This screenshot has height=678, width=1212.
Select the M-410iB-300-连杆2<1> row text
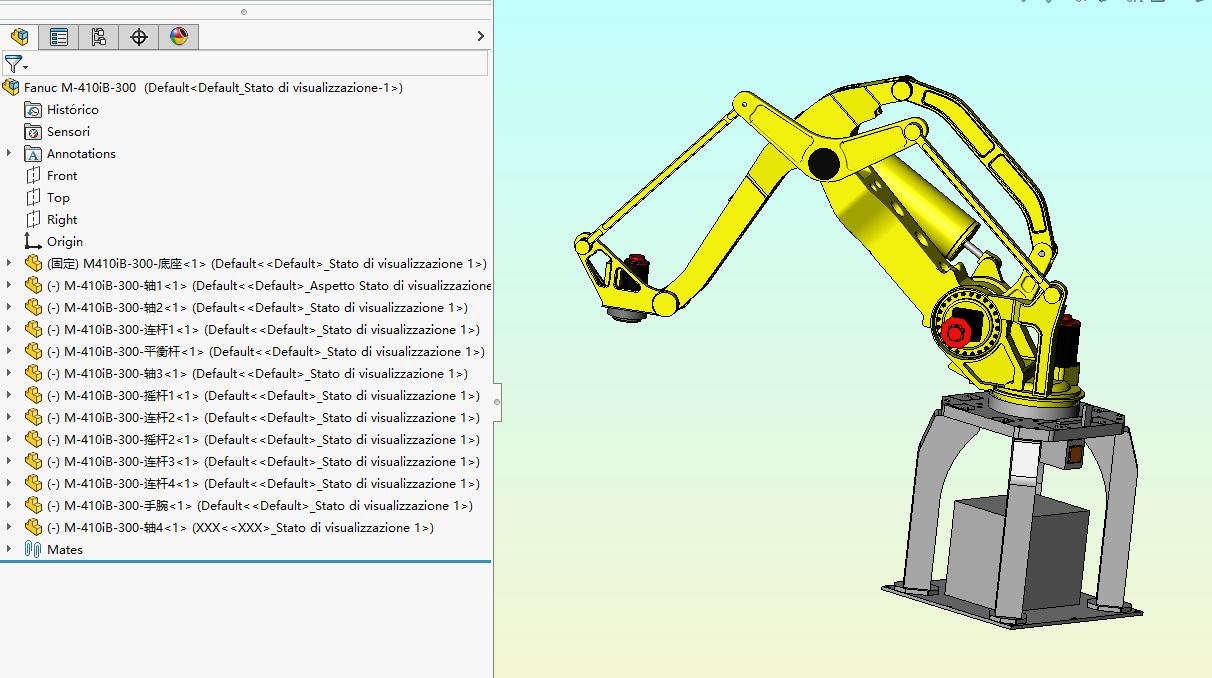coord(264,418)
